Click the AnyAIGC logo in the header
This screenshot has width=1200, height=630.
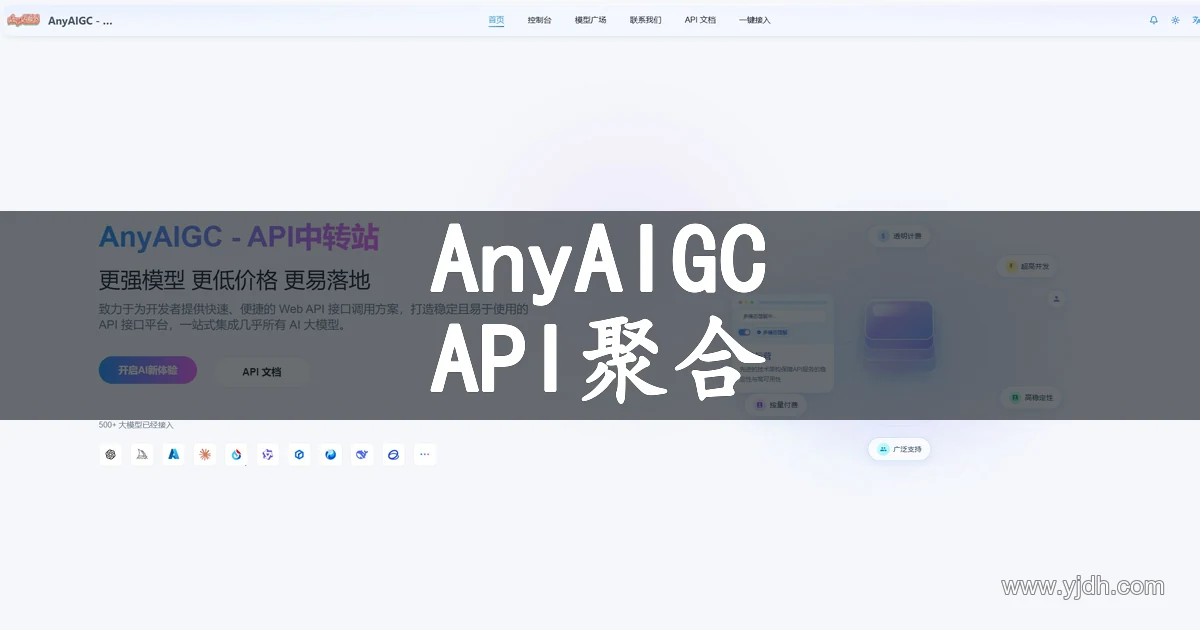[23, 20]
